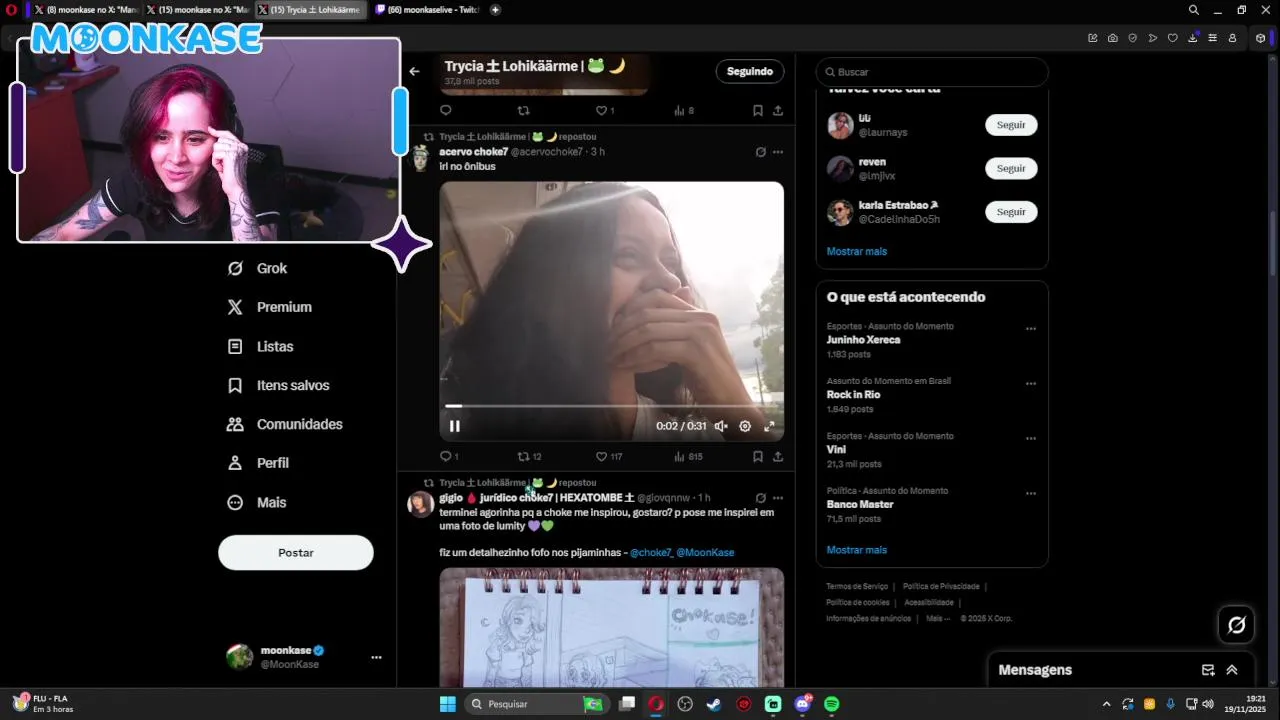Open Opera heart bookmark icon
The image size is (1280, 720).
point(1173,38)
